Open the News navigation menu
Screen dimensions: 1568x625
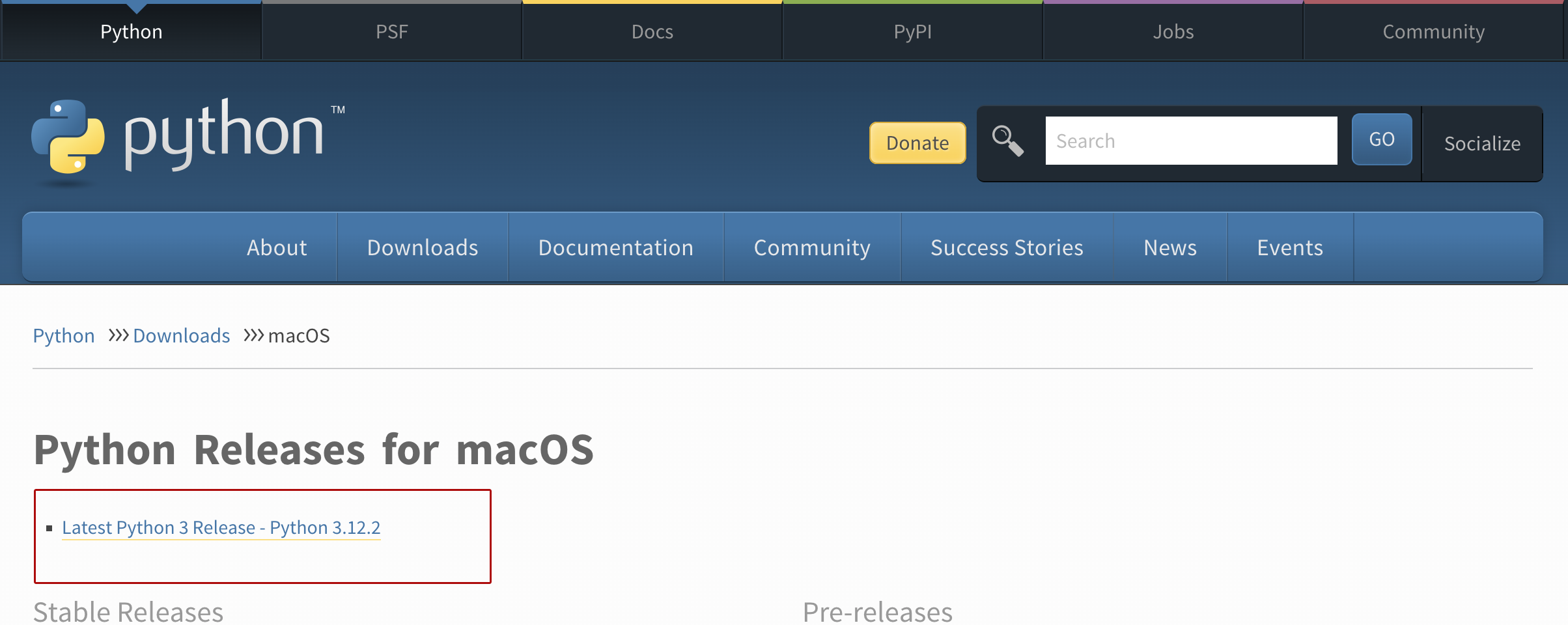1170,247
